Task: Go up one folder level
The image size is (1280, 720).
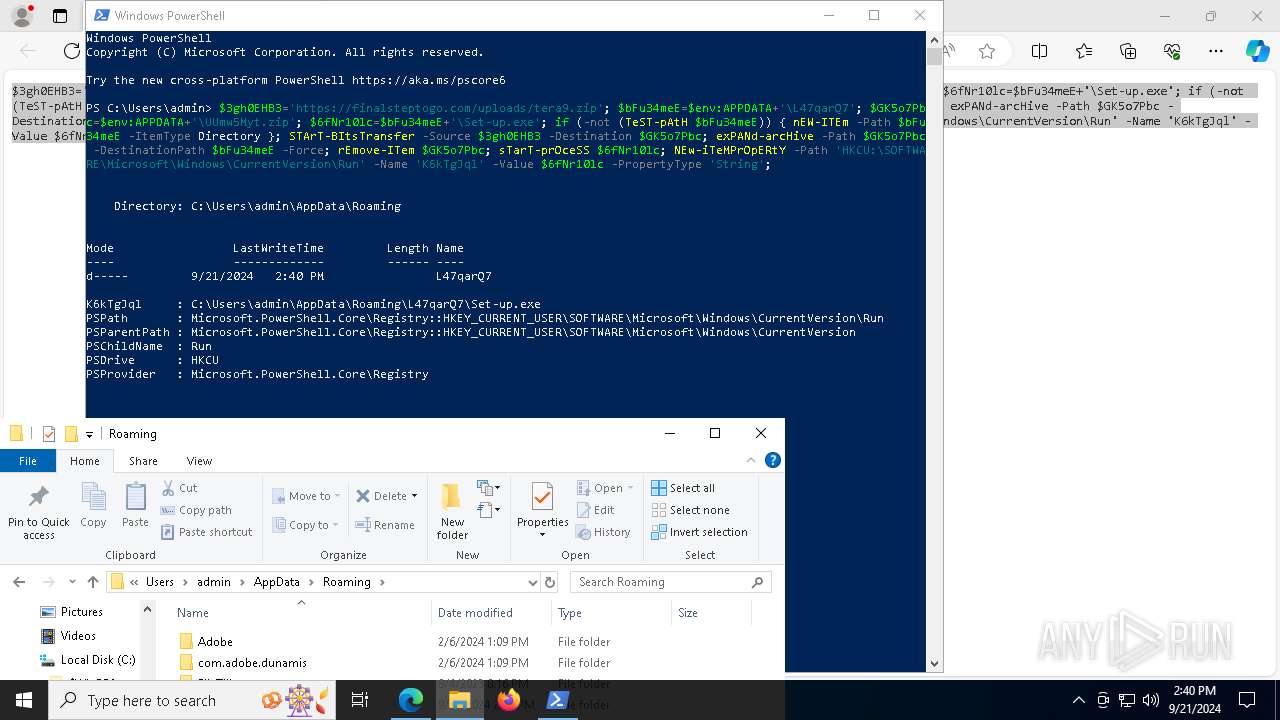Action: pos(93,582)
